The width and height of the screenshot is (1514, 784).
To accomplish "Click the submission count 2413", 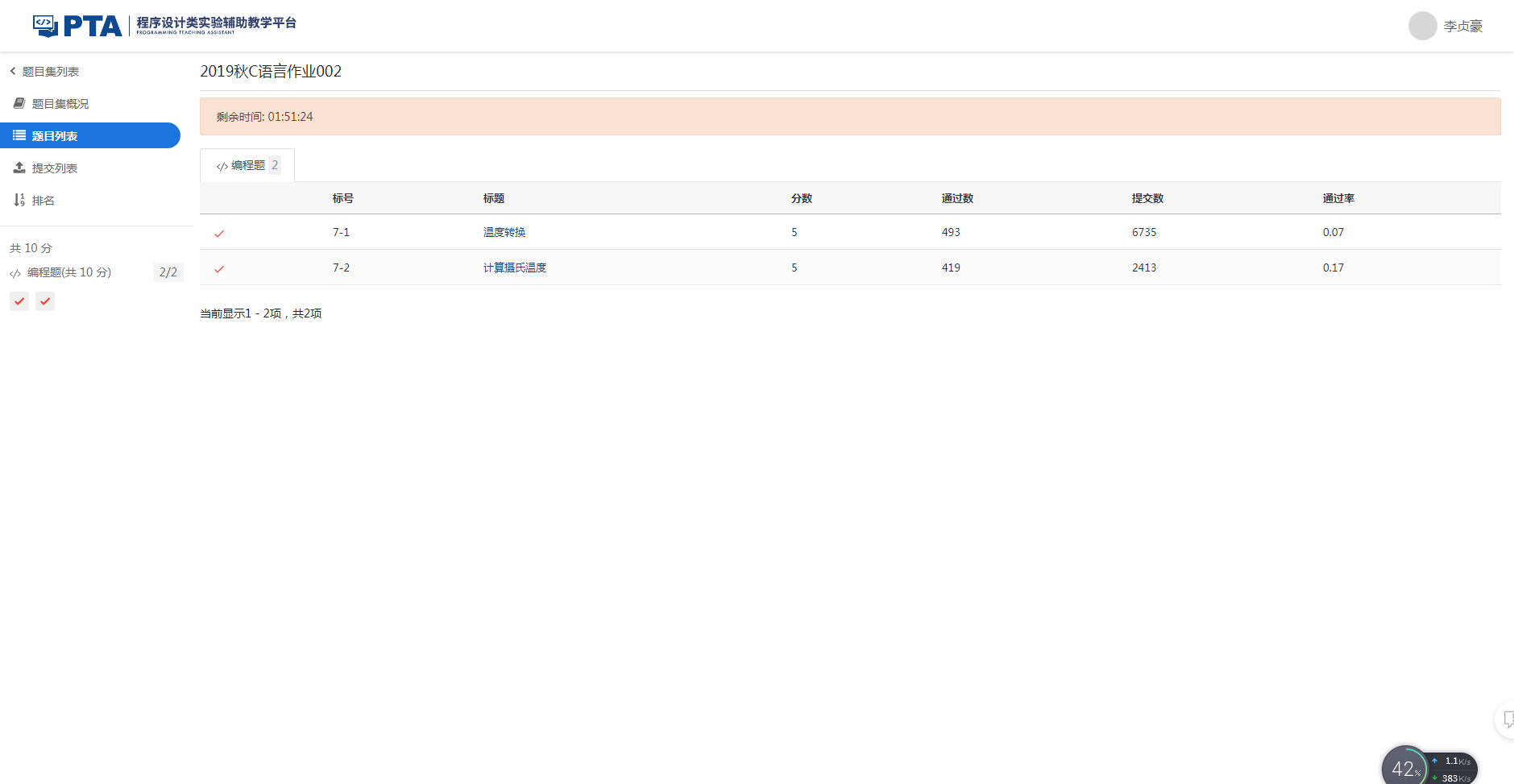I will (x=1144, y=268).
